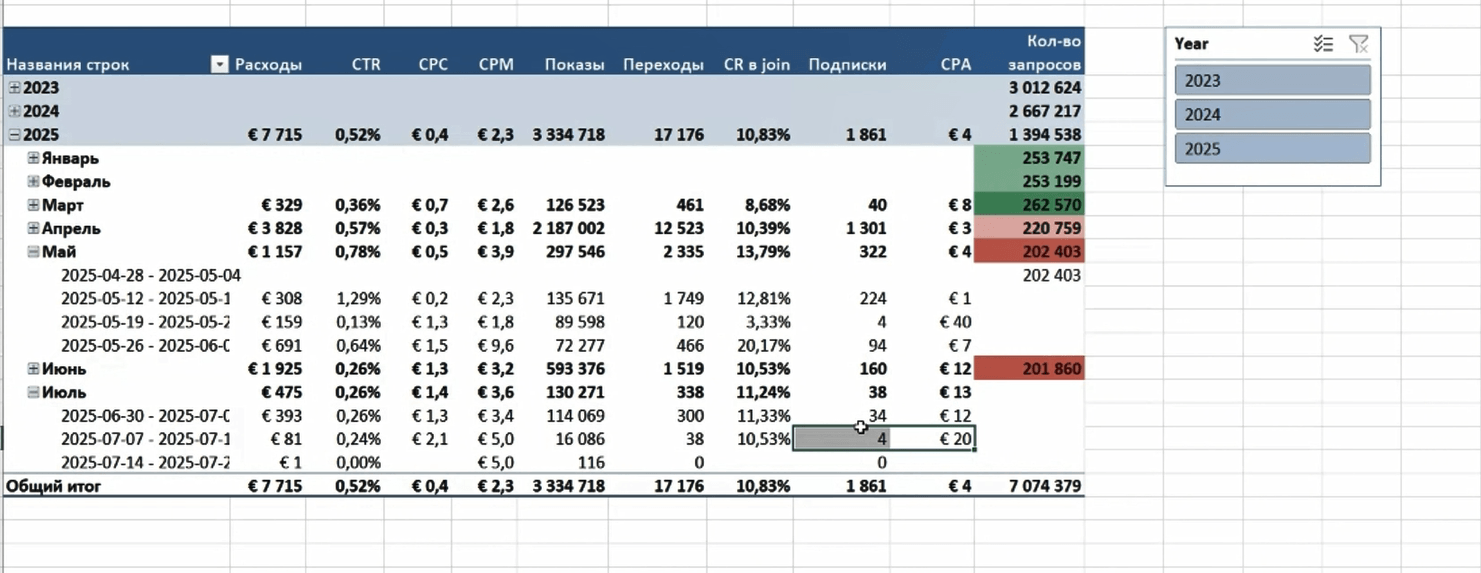The image size is (1481, 573).
Task: Click the dark green 262 570 cell
Action: click(x=1029, y=205)
